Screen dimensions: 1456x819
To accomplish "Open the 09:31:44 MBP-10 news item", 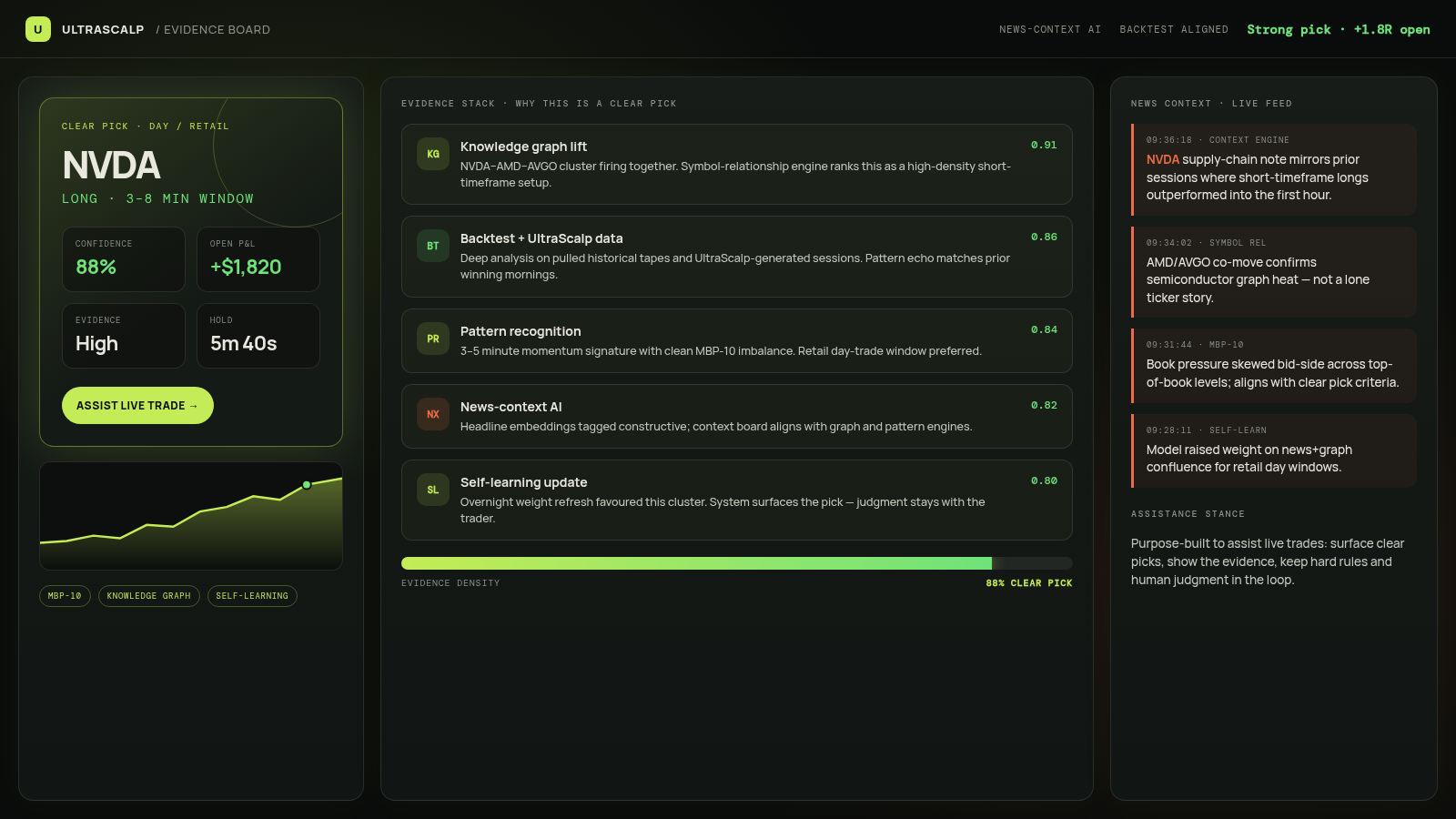I will [1274, 366].
